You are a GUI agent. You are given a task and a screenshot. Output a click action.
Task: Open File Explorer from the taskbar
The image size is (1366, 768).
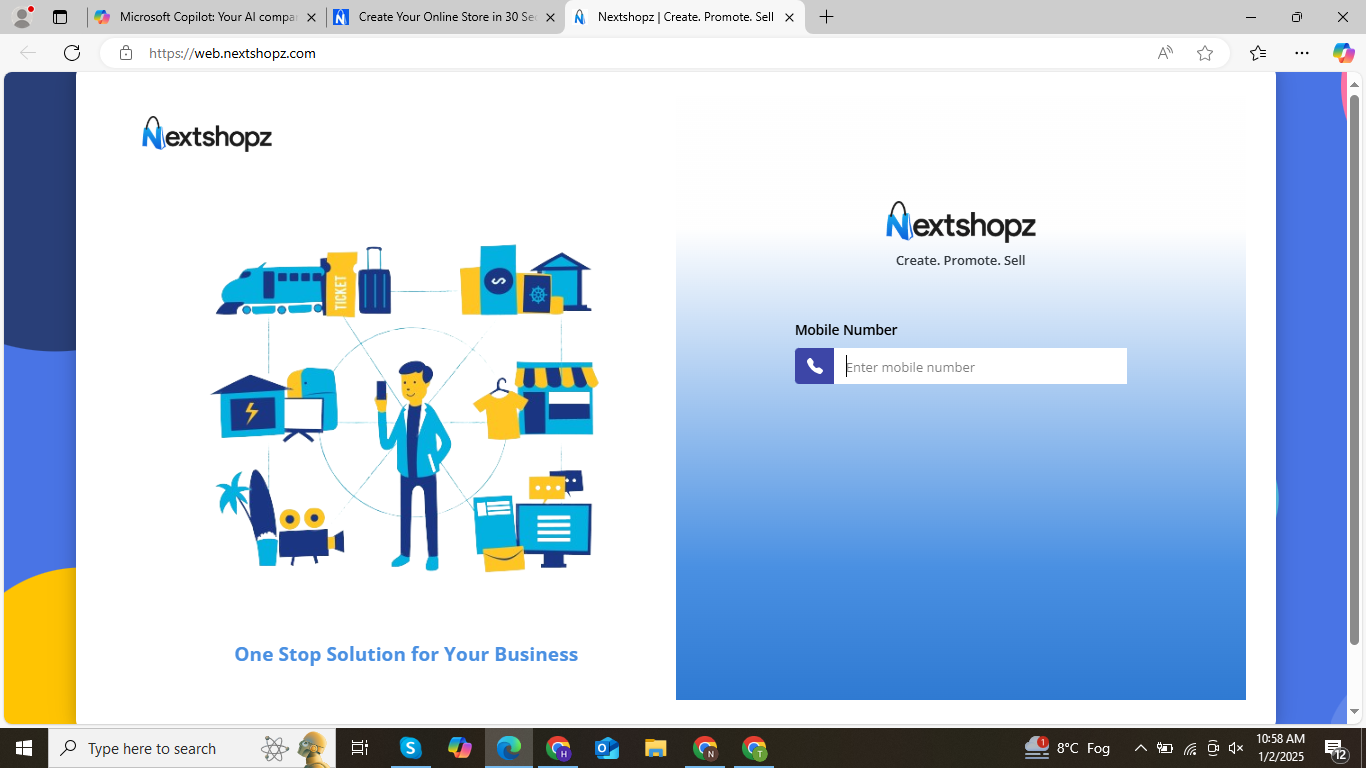pos(656,748)
